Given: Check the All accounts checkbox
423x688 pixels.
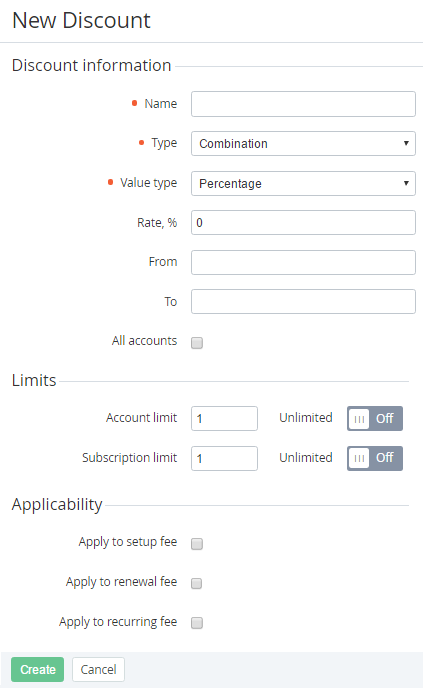Looking at the screenshot, I should coord(197,343).
